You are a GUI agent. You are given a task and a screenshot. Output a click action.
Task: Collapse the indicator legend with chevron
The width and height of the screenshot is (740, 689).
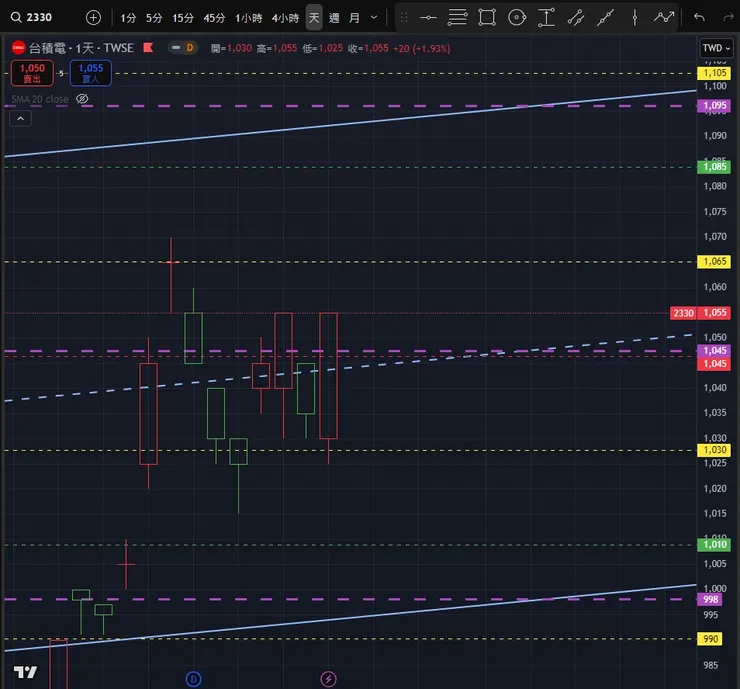point(21,119)
